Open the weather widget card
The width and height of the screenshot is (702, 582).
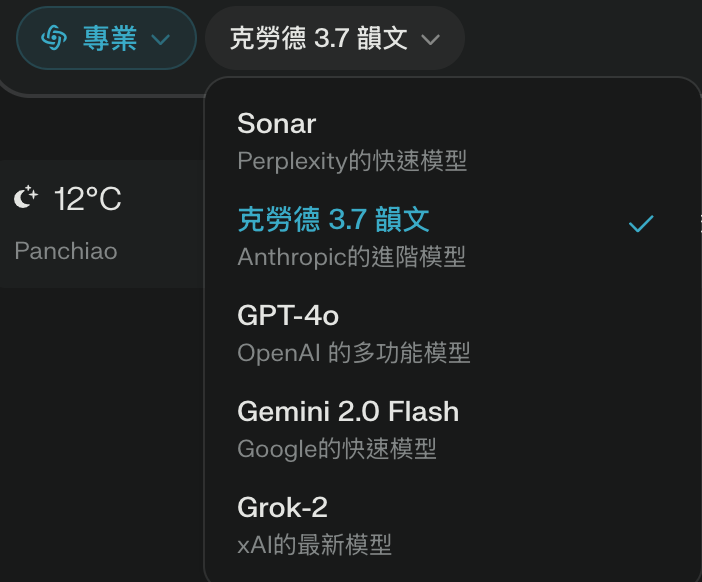(x=100, y=224)
